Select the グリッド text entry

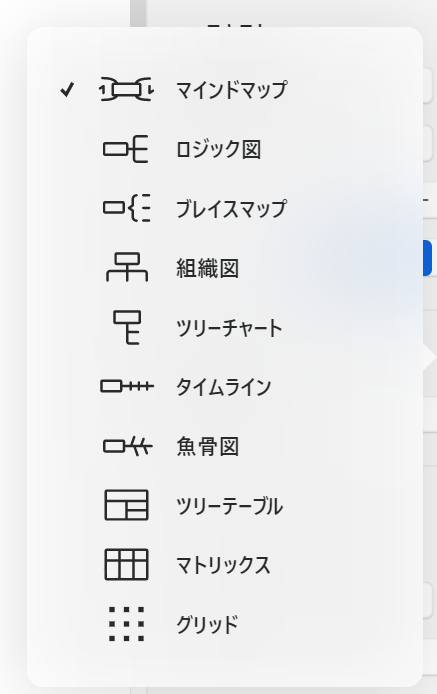coord(207,625)
